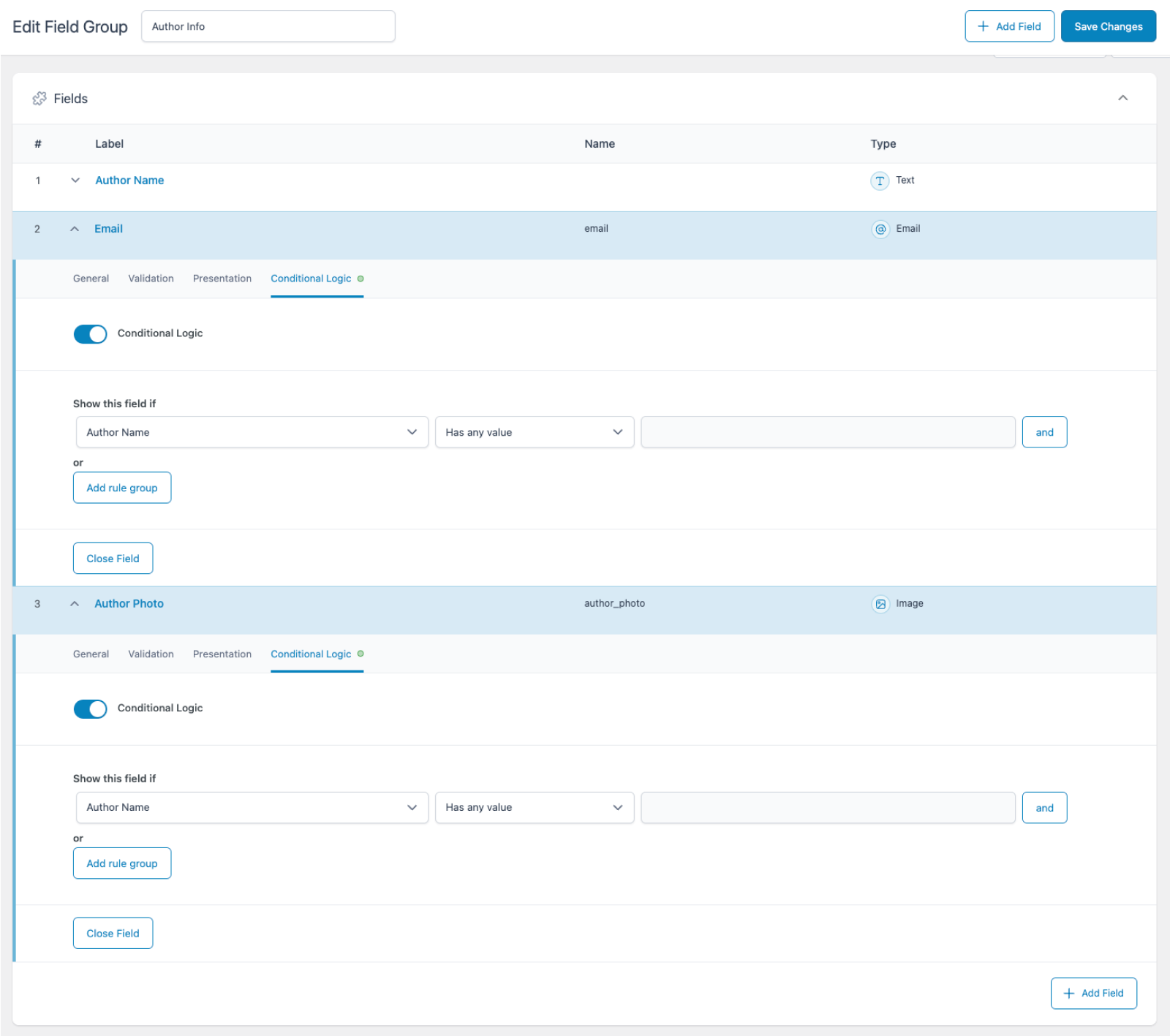
Task: Click green dot on Email's Conditional Logic tab
Action: click(x=361, y=278)
